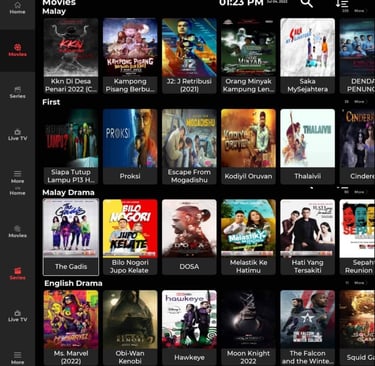This screenshot has width=375, height=366.
Task: Open the search magnifier icon
Action: pyautogui.click(x=306, y=3)
